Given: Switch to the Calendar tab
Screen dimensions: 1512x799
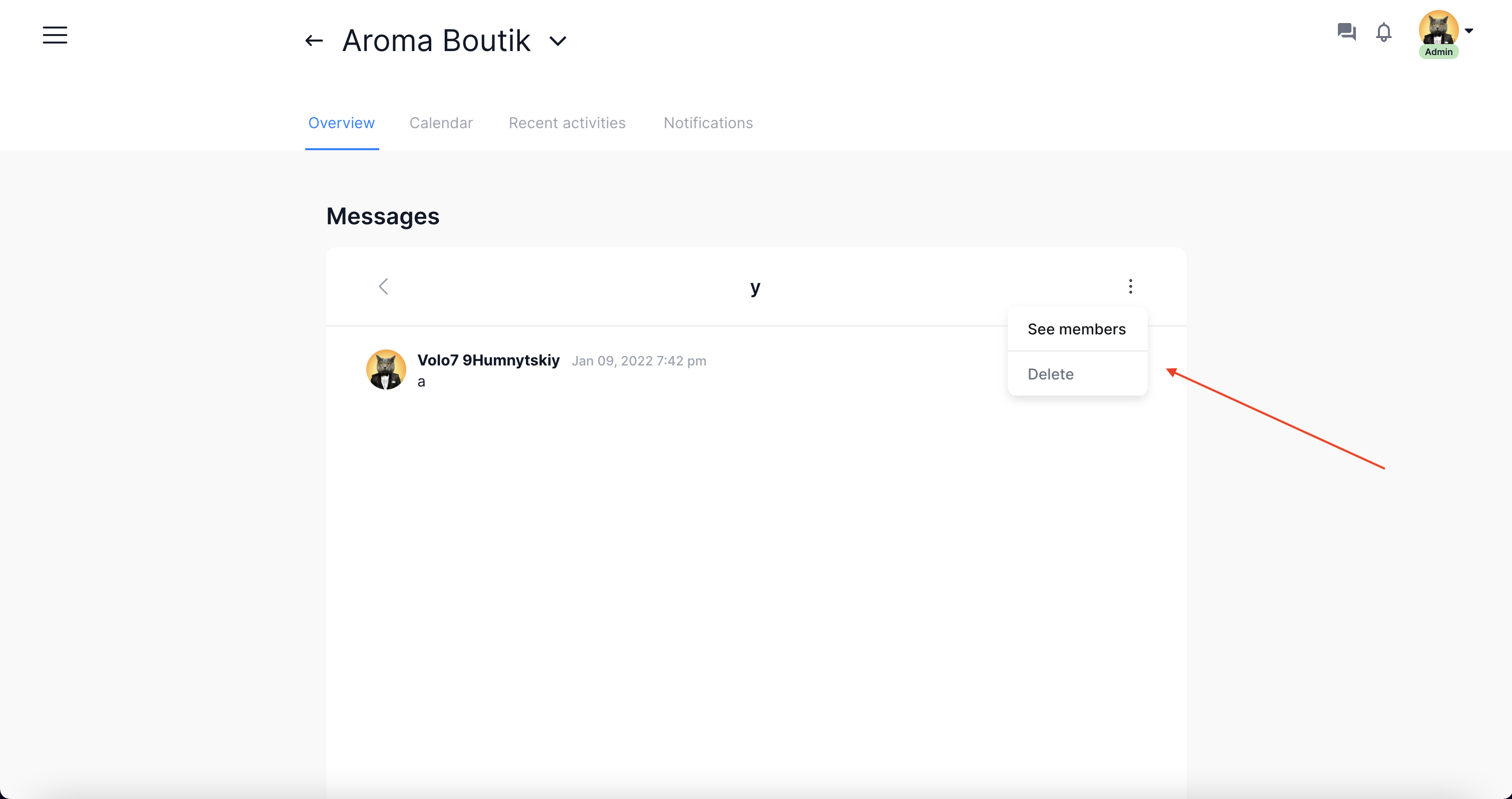Looking at the screenshot, I should click(441, 123).
